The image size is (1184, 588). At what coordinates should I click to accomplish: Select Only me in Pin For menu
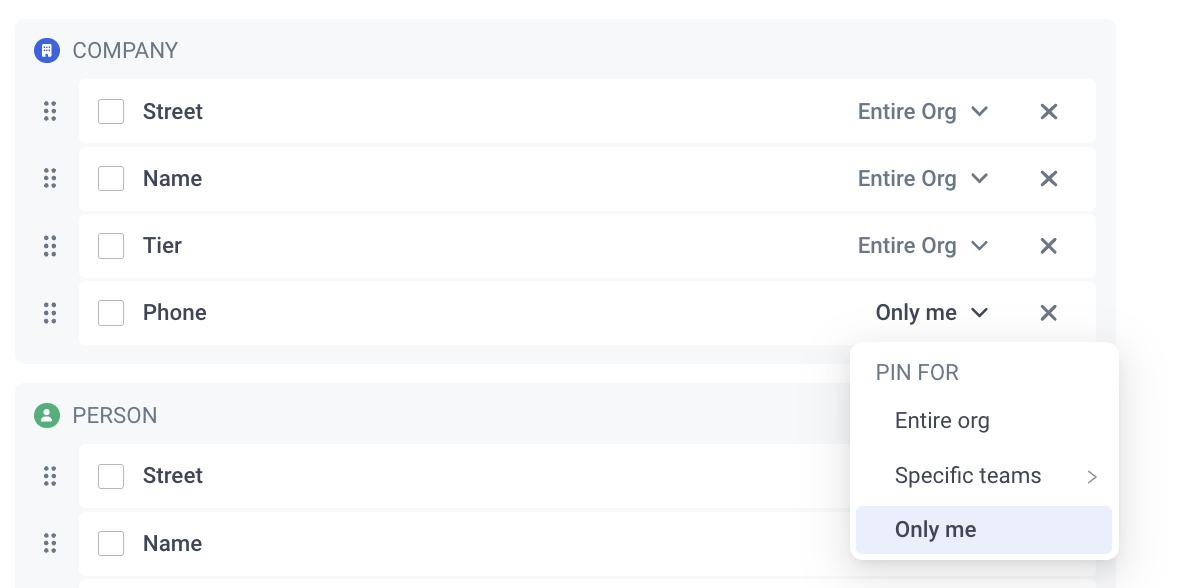coord(983,530)
